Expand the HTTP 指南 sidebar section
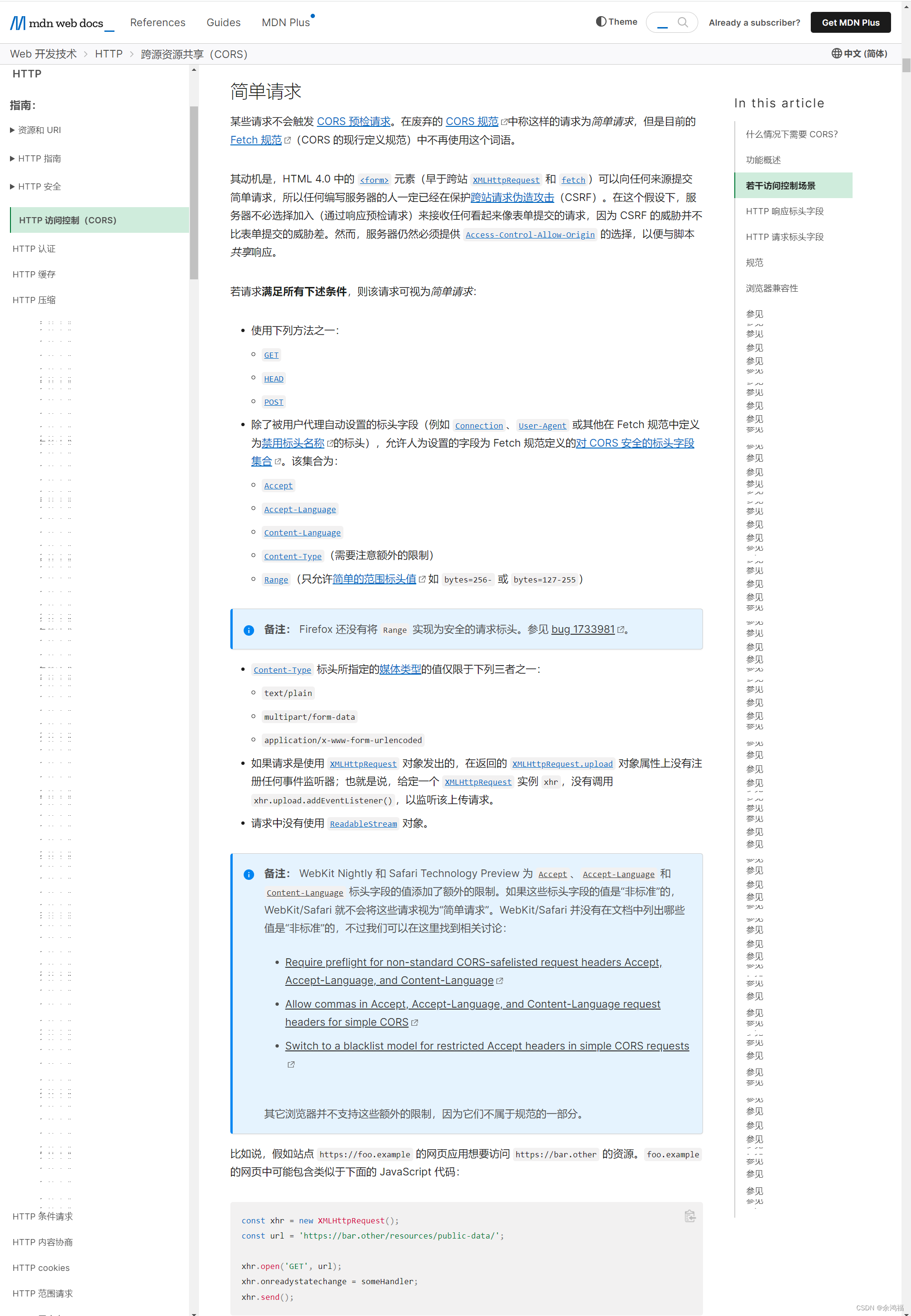 coord(36,159)
